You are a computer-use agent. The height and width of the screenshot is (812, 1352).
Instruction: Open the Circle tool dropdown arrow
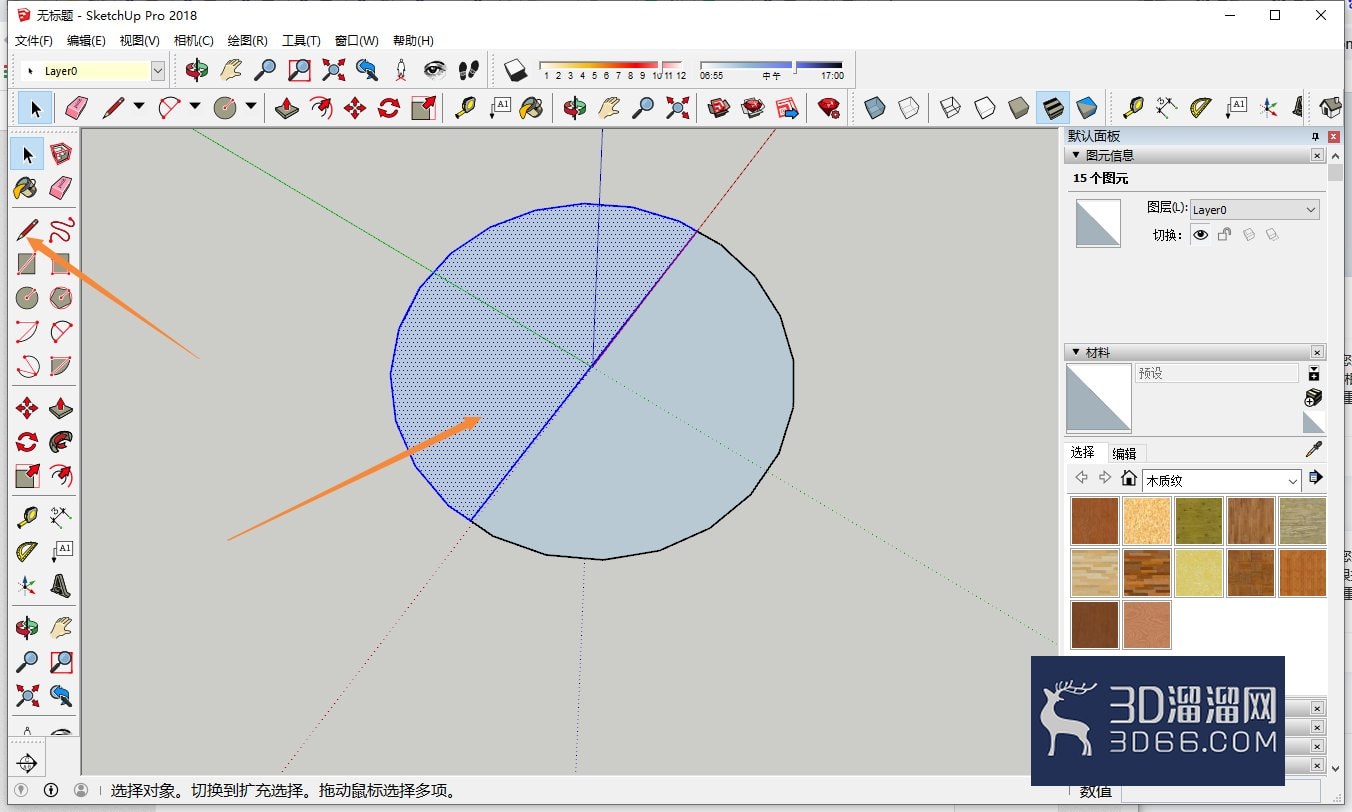point(251,106)
